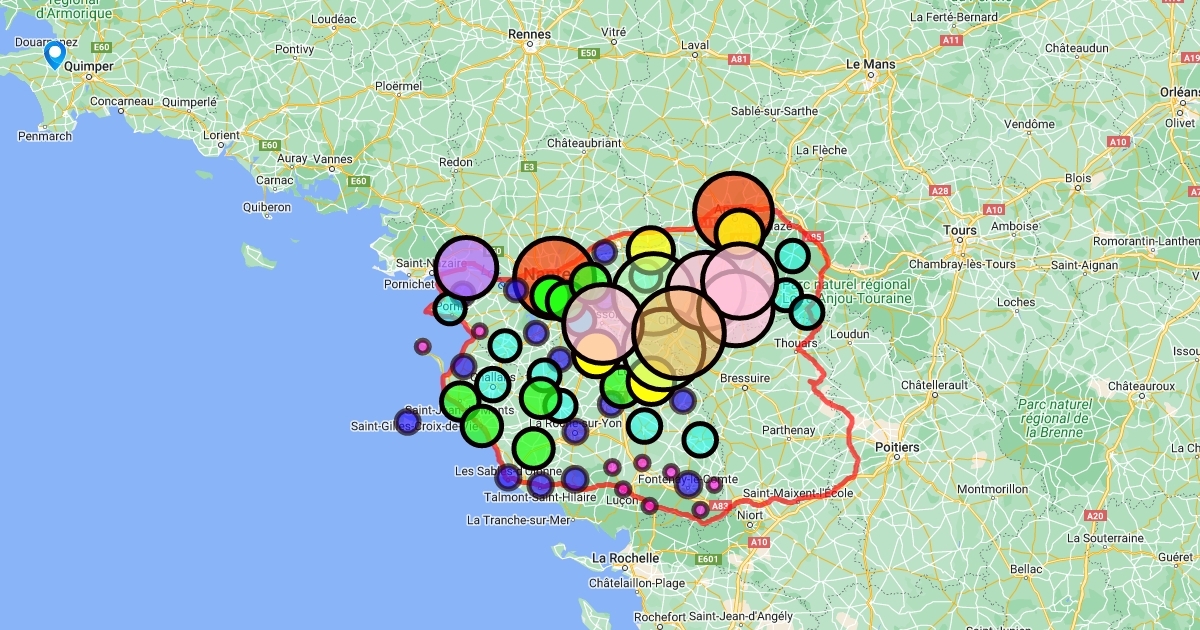1200x630 pixels.
Task: Click the Orléans city label
Action: tap(1179, 92)
